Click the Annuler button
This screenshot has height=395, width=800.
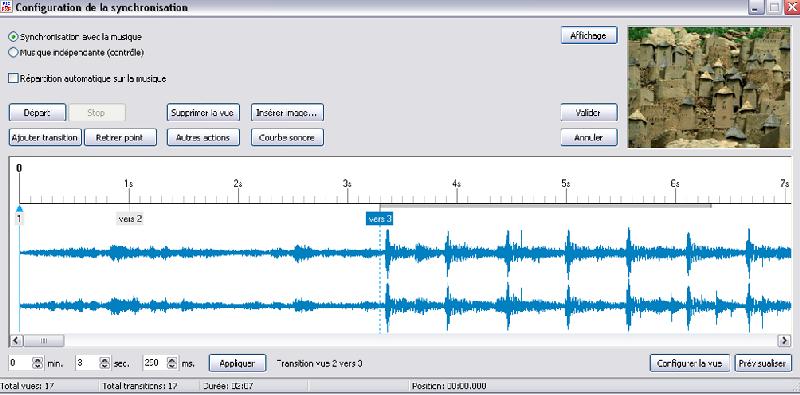589,137
